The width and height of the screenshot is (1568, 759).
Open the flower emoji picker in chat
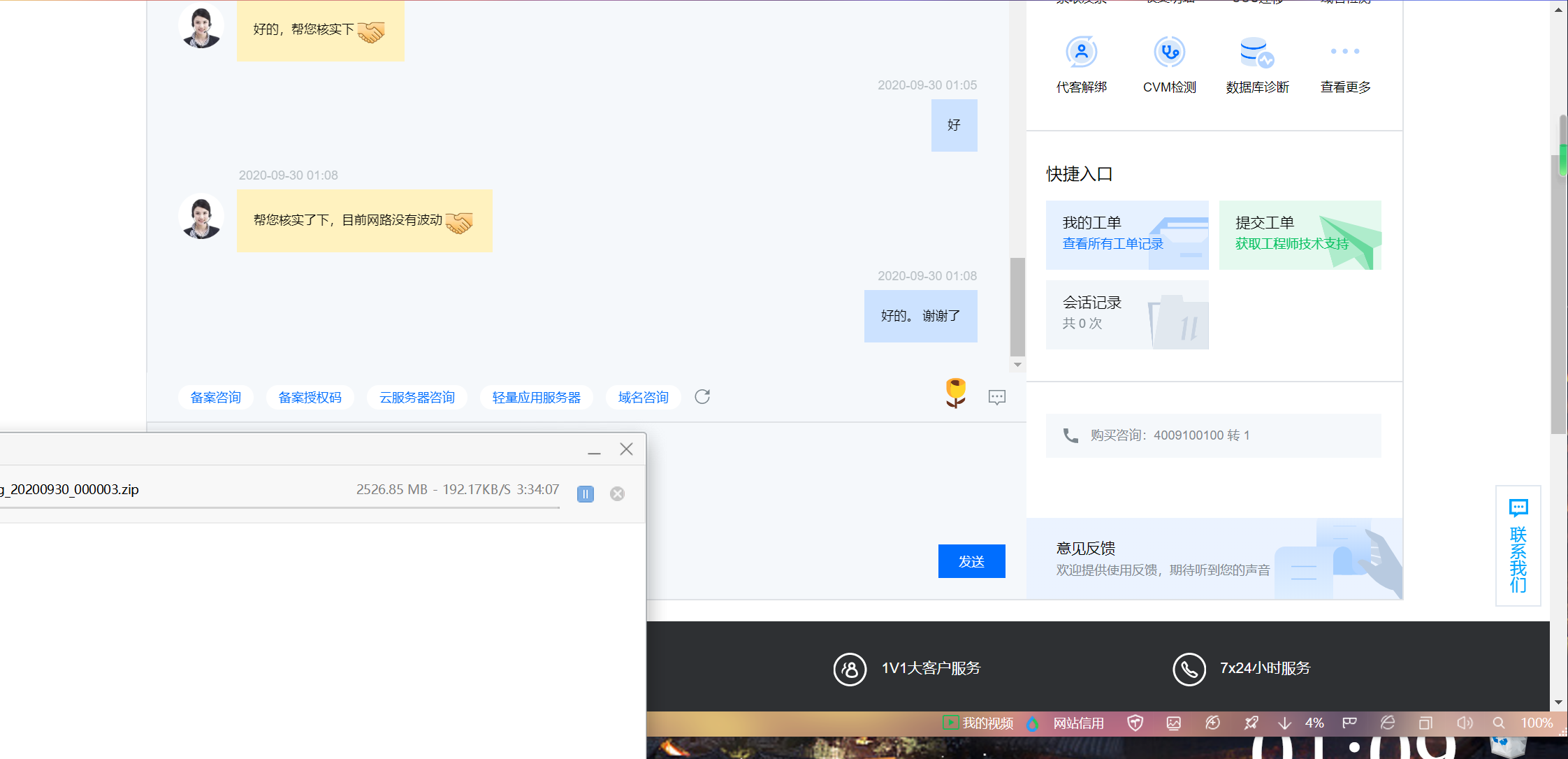(x=954, y=393)
